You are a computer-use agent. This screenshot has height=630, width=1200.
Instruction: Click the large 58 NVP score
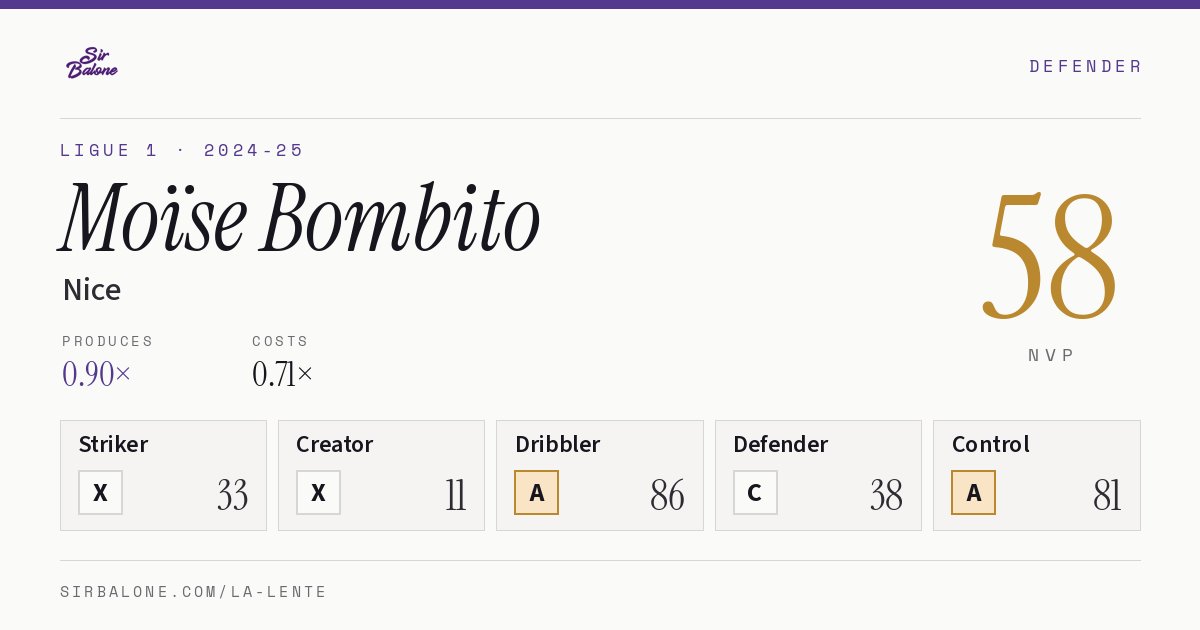(x=1050, y=255)
